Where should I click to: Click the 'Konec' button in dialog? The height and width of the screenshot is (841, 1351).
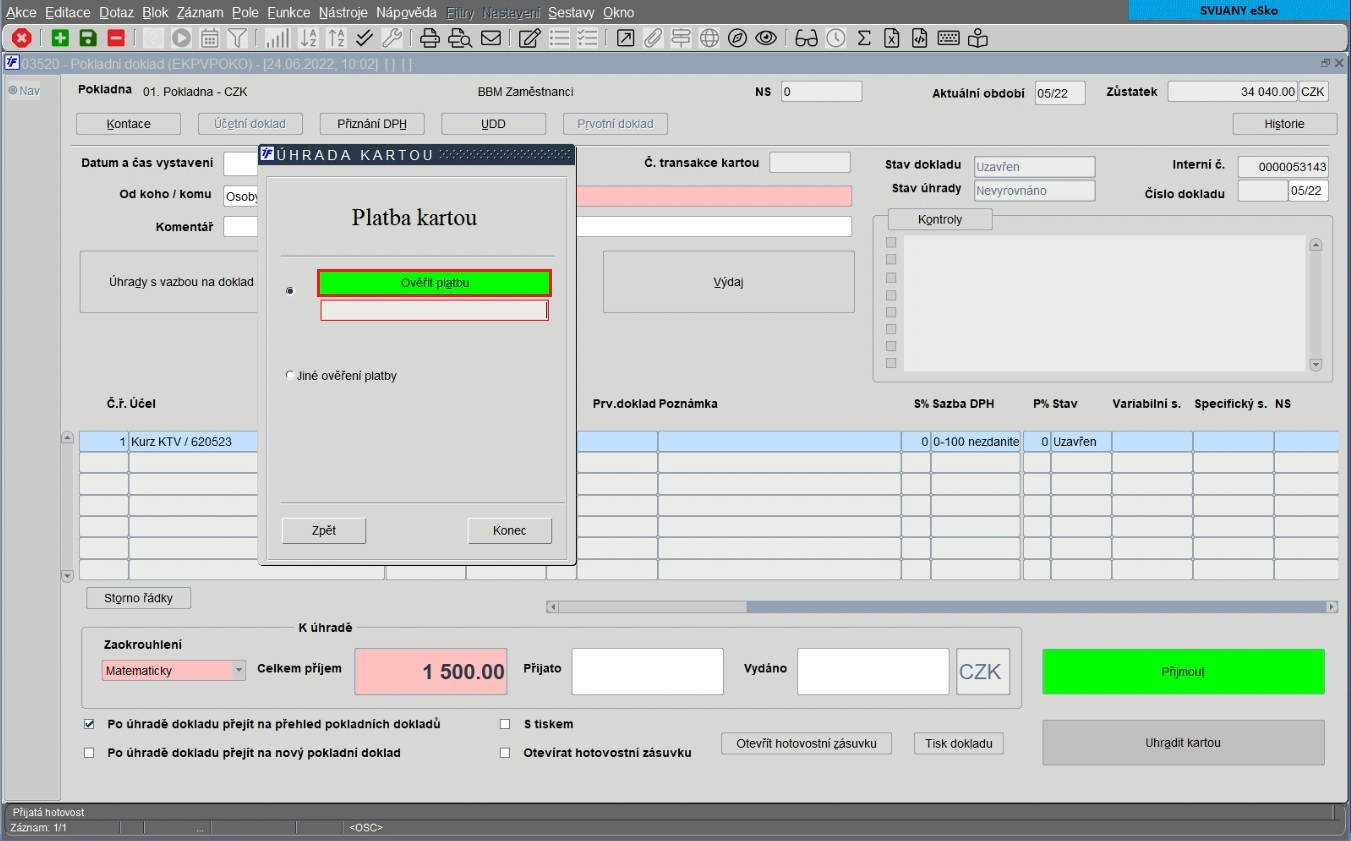pyautogui.click(x=510, y=530)
